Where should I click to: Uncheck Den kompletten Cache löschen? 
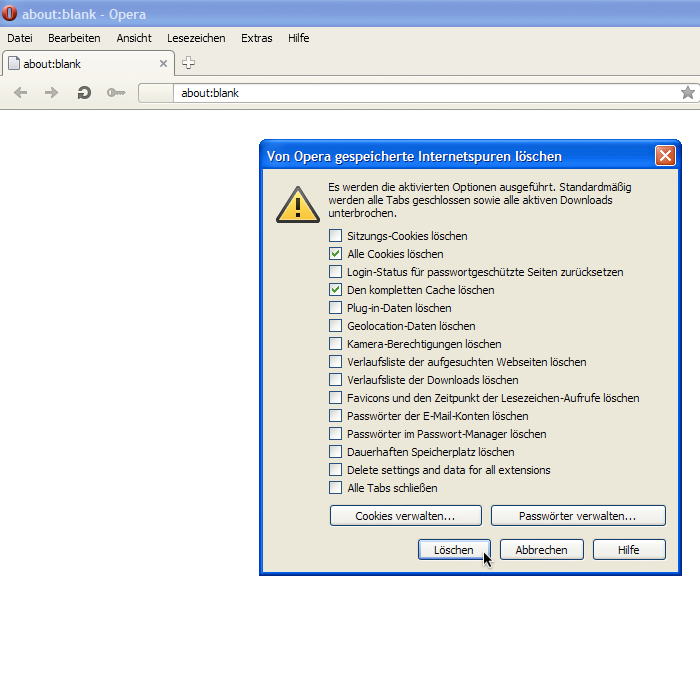335,289
